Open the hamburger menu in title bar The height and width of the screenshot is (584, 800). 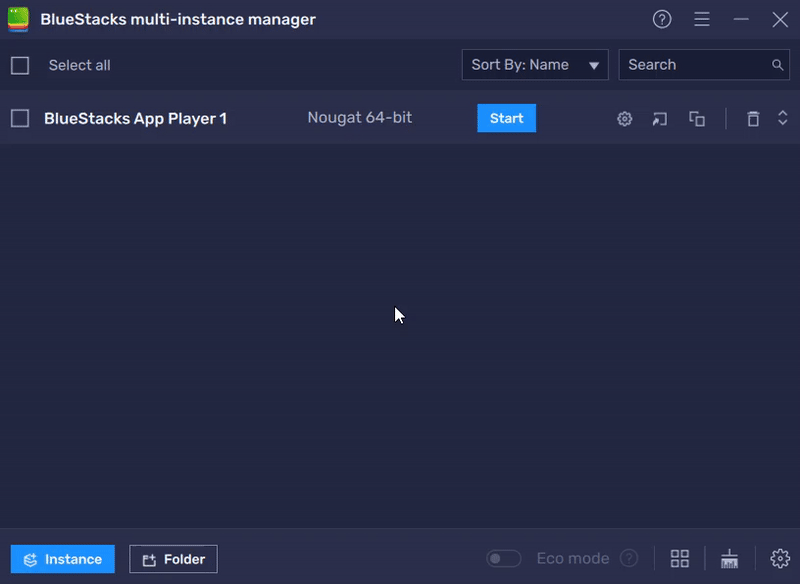pyautogui.click(x=702, y=19)
